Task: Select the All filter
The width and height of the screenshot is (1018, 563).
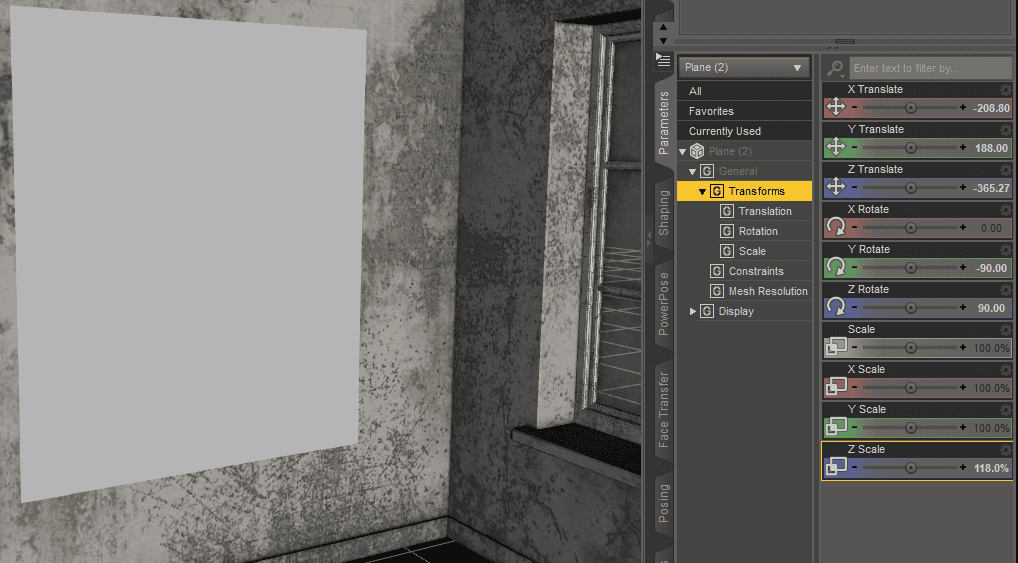Action: pos(744,91)
